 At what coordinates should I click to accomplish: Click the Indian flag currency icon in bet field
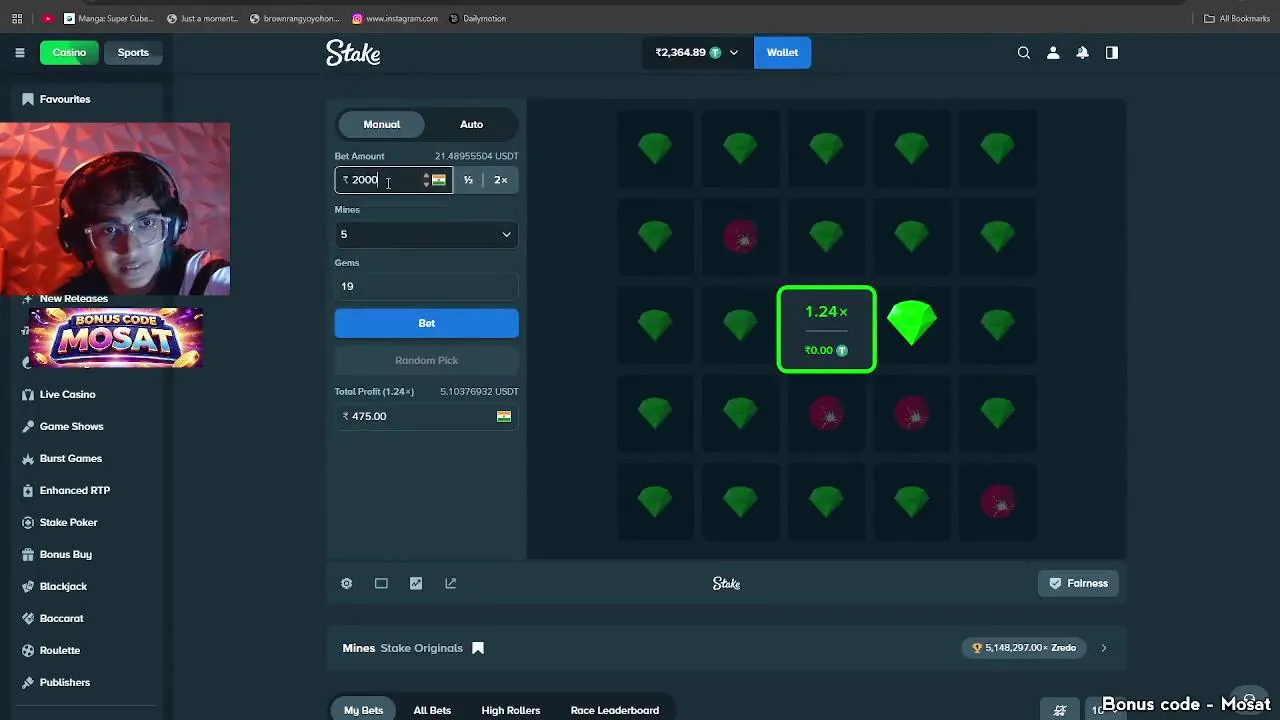(439, 180)
